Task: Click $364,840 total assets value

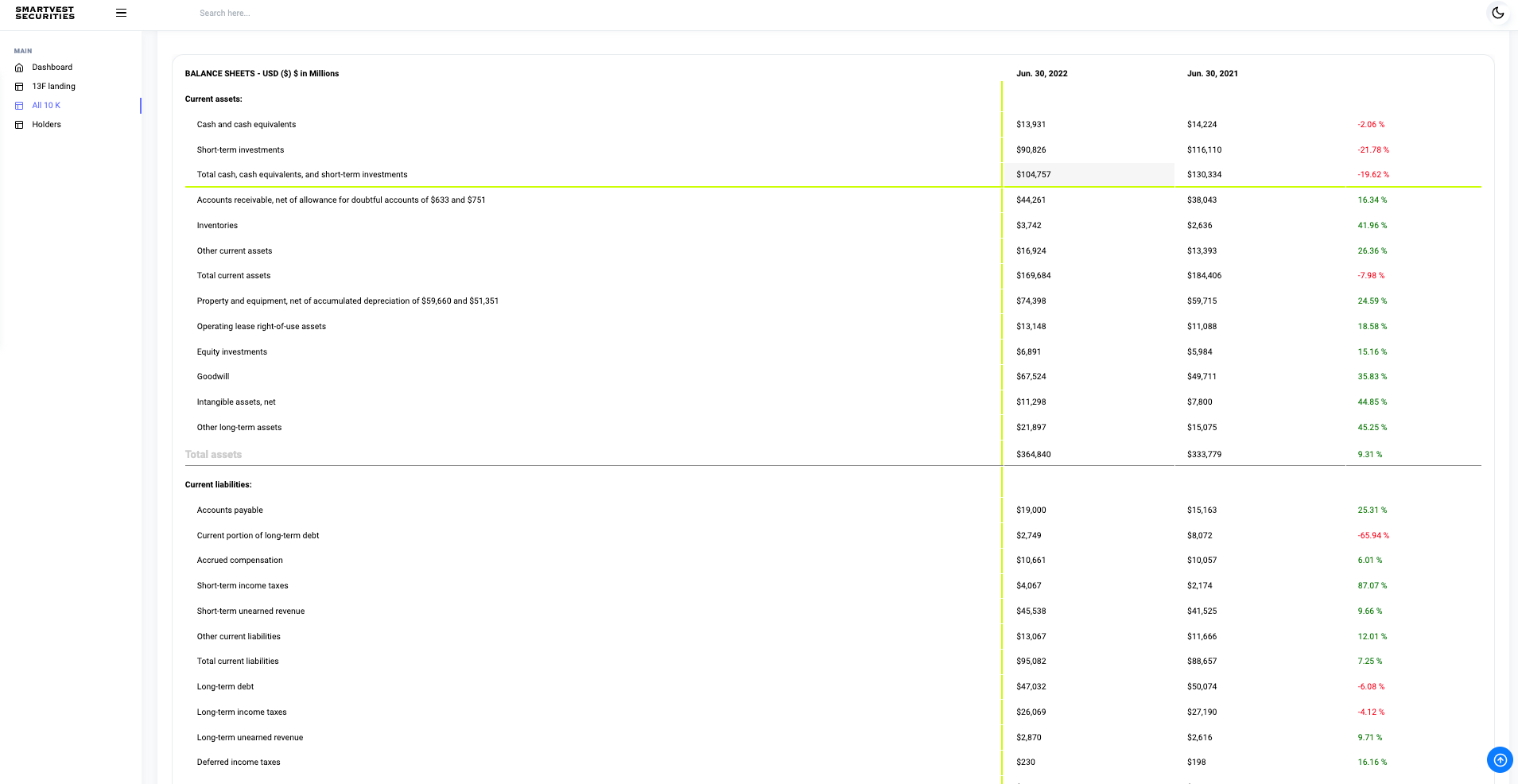Action: (1034, 455)
